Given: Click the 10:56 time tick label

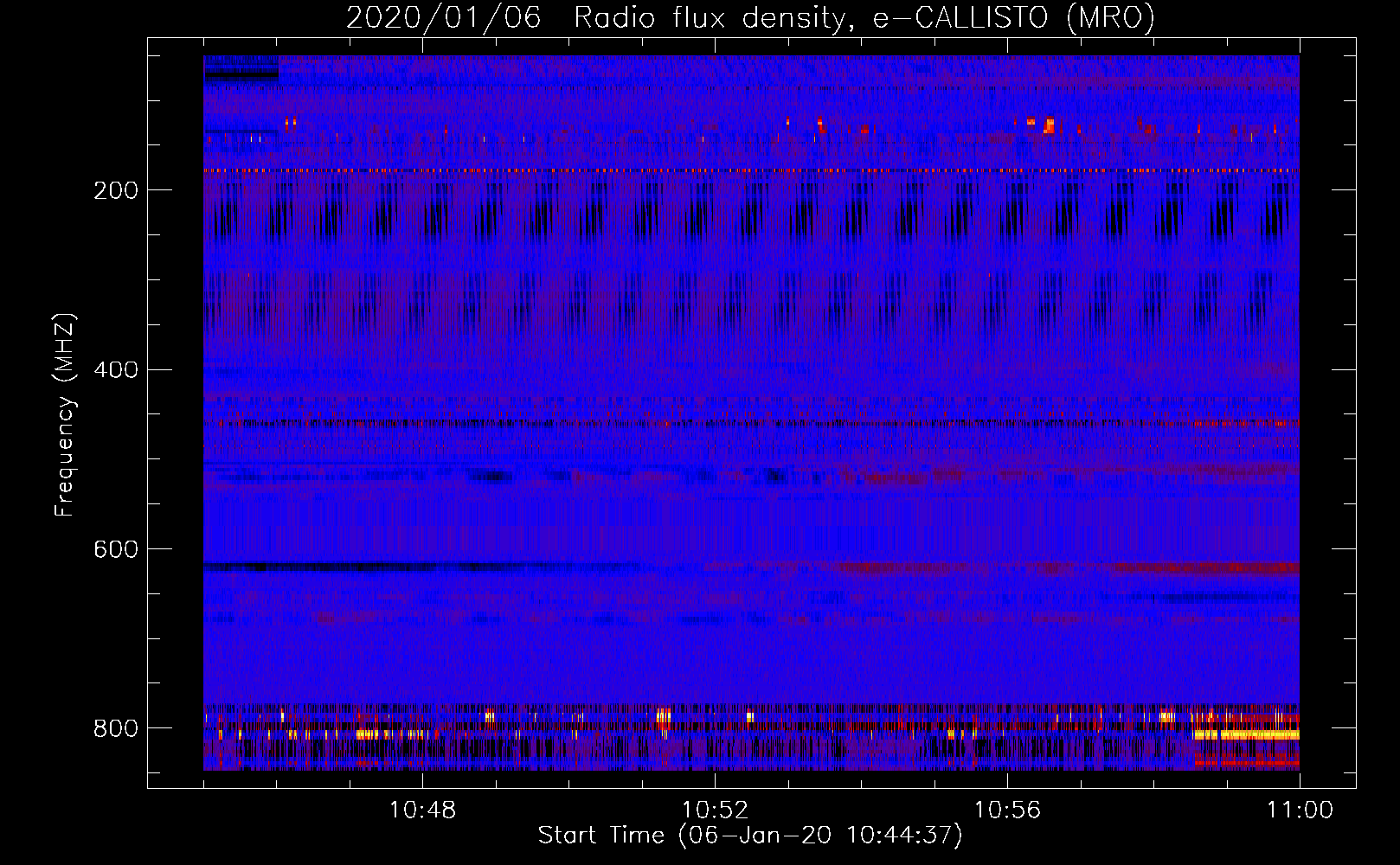Looking at the screenshot, I should point(1007,811).
